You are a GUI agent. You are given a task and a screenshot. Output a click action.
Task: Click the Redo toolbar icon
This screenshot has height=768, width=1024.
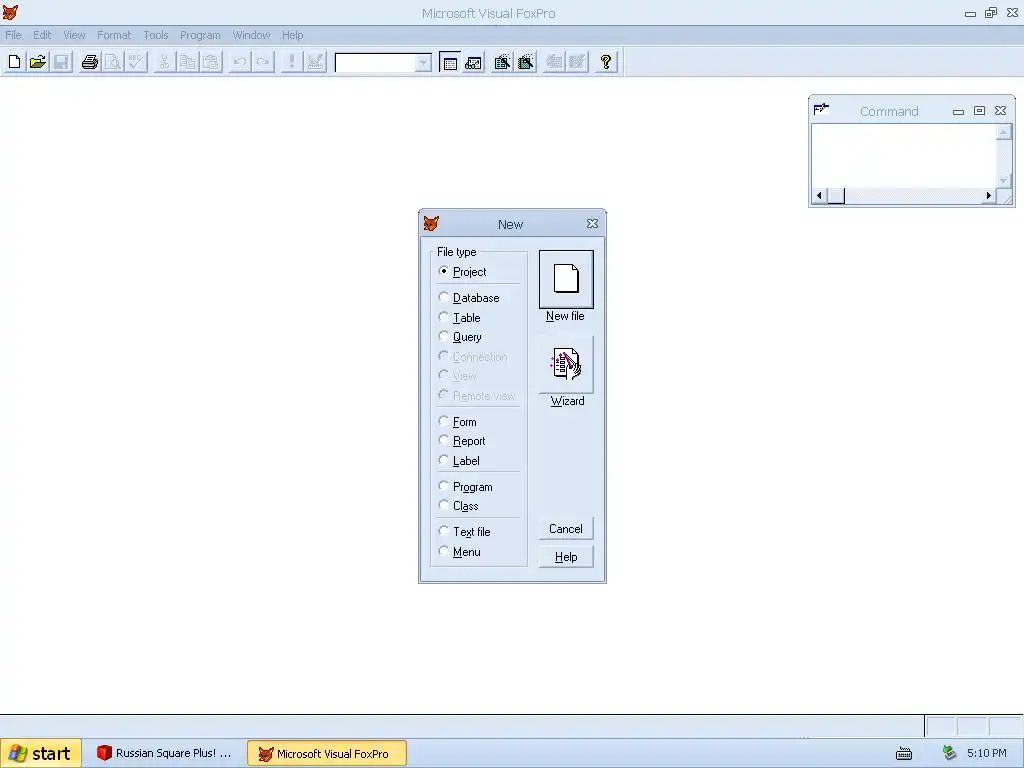(x=263, y=62)
